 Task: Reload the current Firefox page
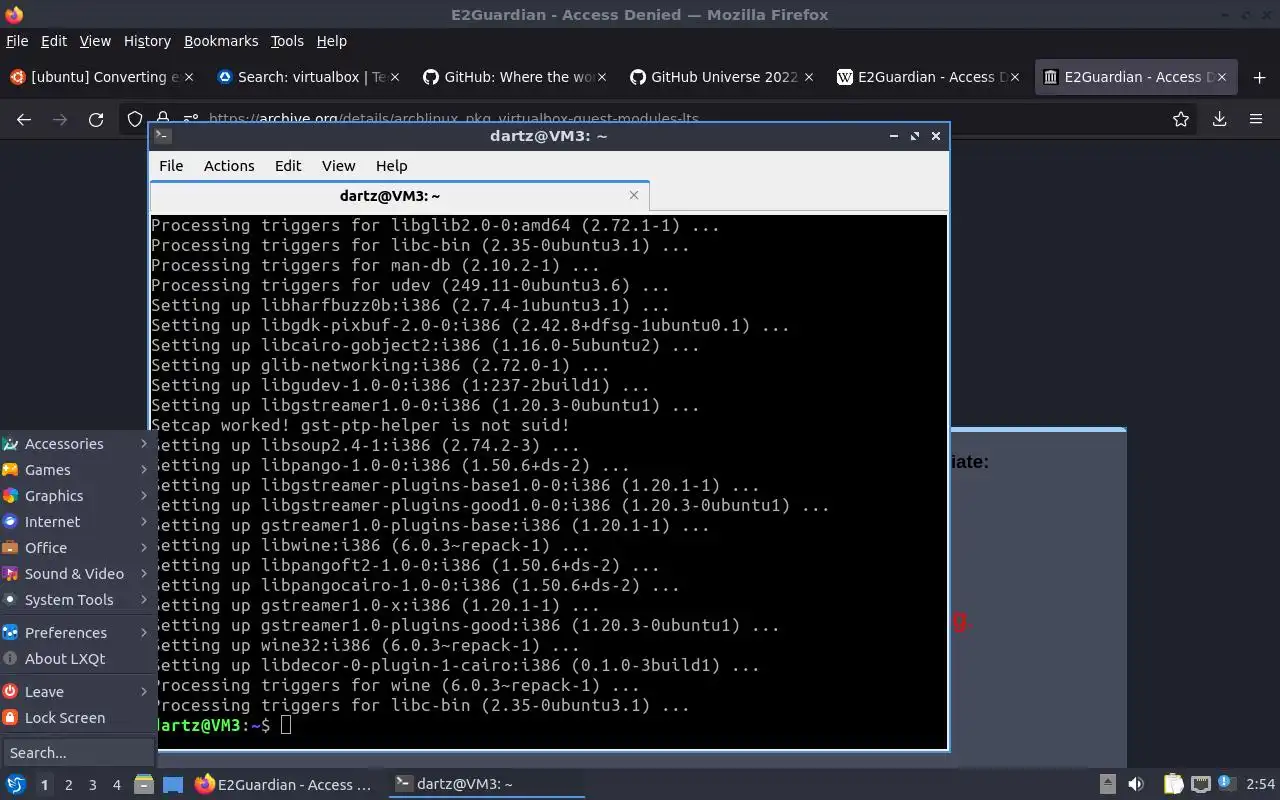tap(96, 119)
